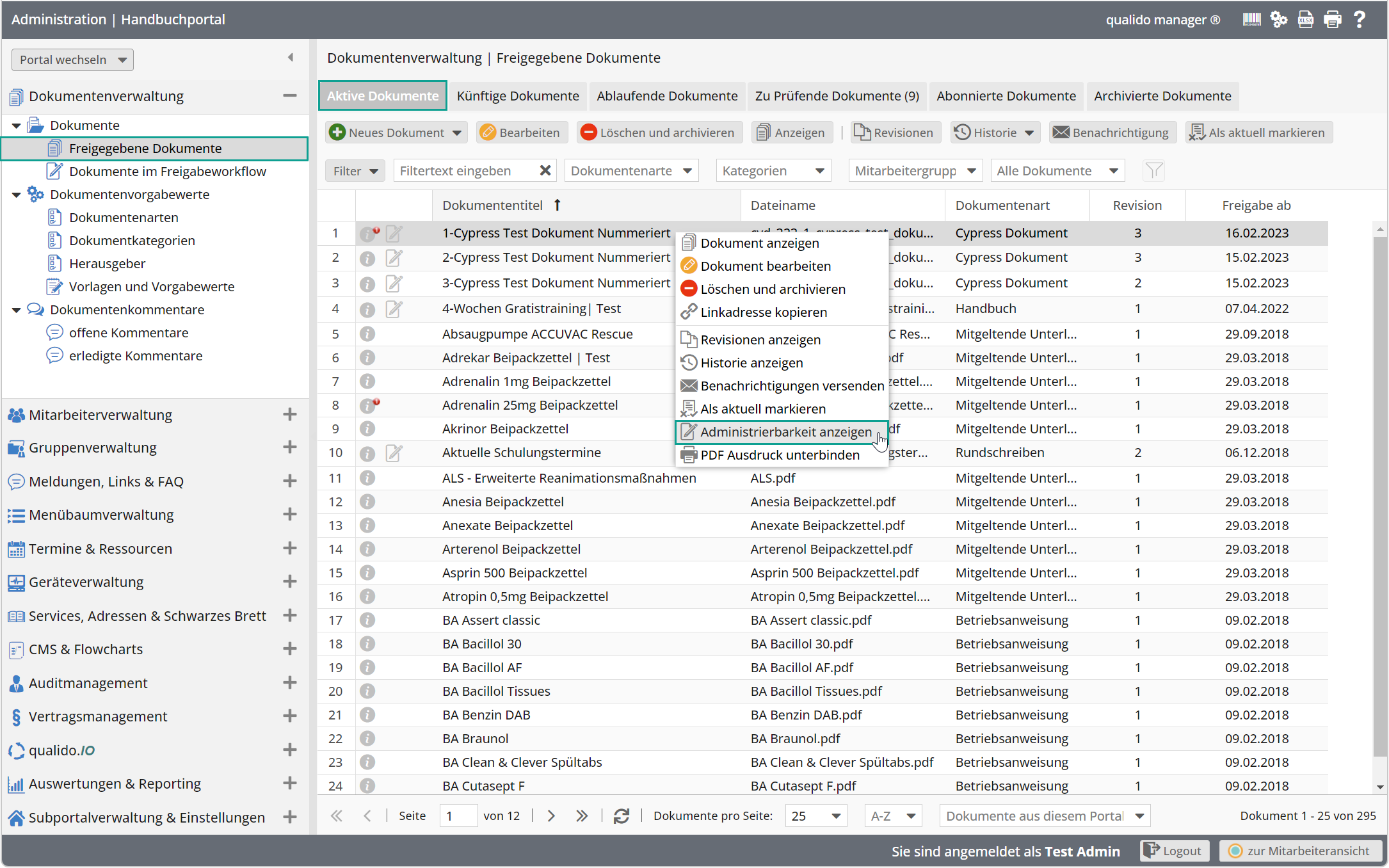Switch to Künftige Dokumente tab
Viewport: 1389px width, 868px height.
(x=518, y=96)
